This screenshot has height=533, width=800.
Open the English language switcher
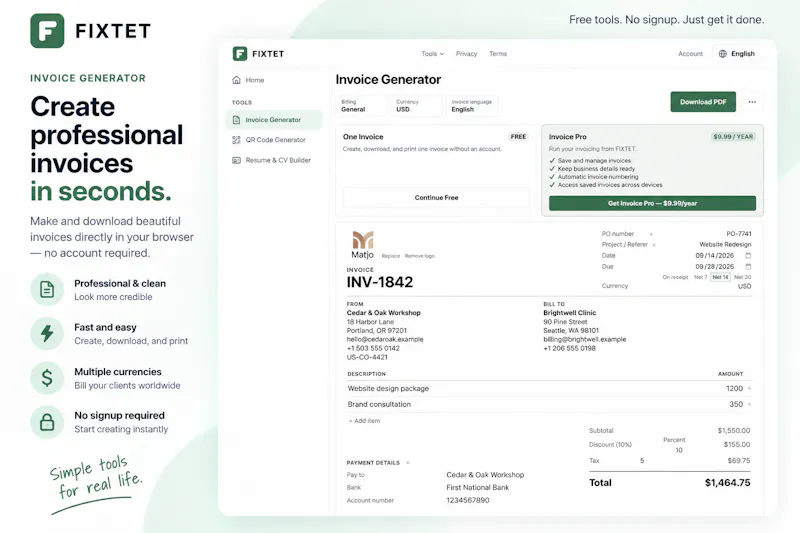(x=737, y=54)
